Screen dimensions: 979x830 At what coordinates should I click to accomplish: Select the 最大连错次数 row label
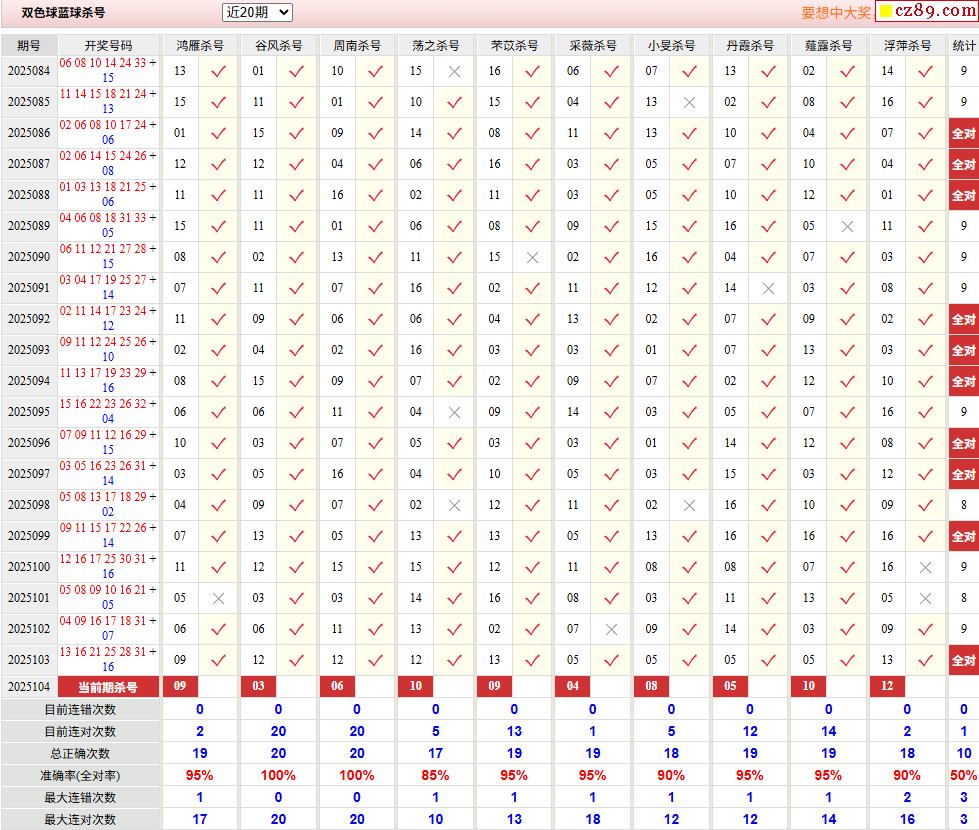pyautogui.click(x=81, y=798)
